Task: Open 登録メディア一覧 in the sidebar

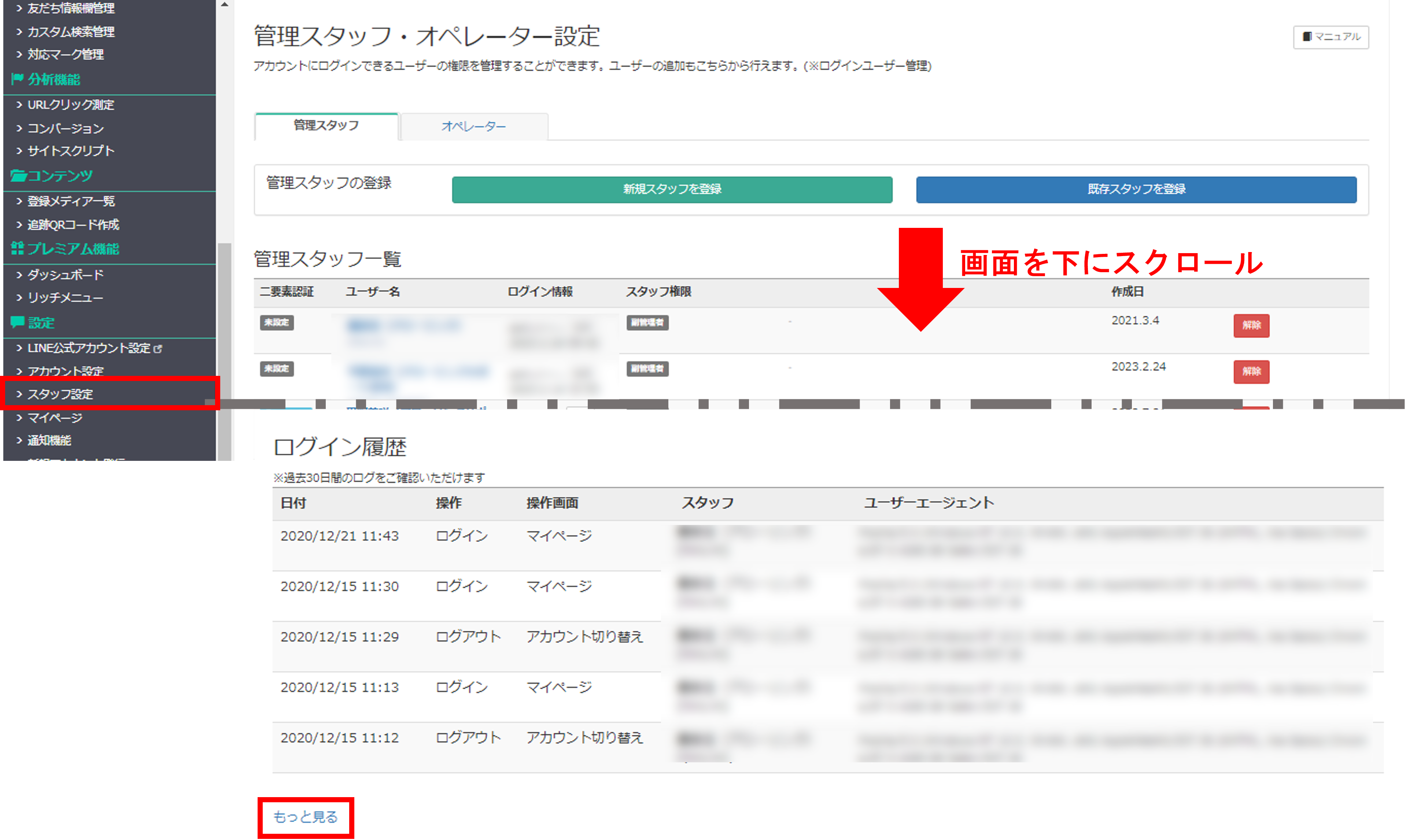Action: pos(71,201)
